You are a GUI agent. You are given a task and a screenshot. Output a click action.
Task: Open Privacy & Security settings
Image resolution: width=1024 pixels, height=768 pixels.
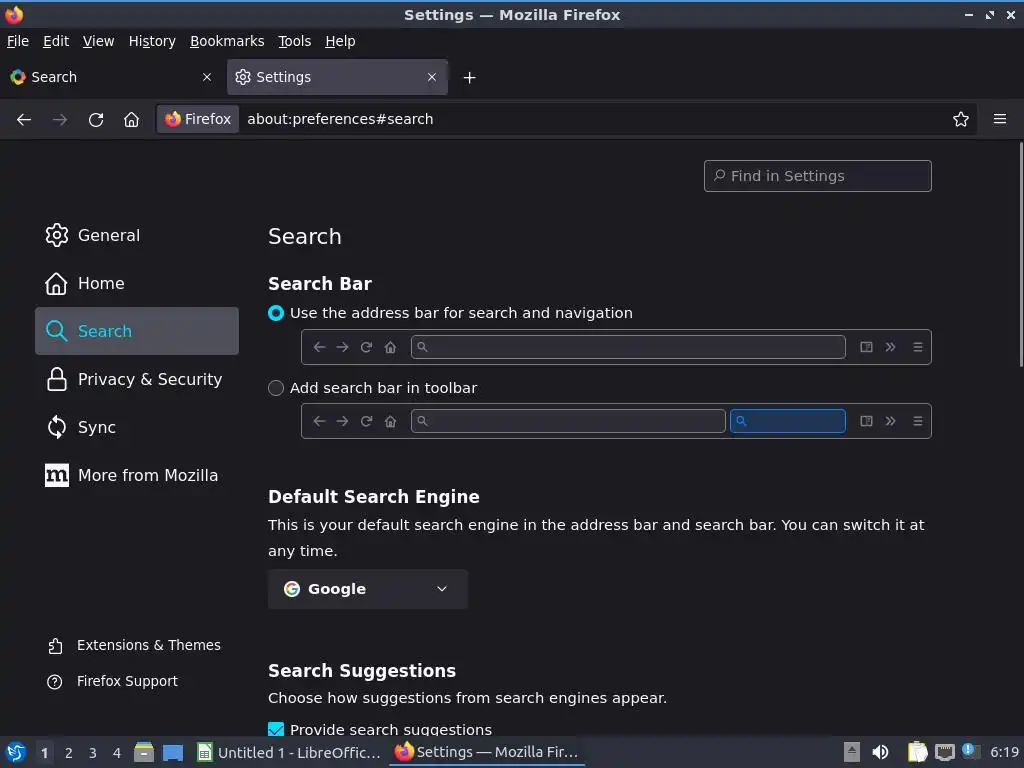[x=136, y=379]
